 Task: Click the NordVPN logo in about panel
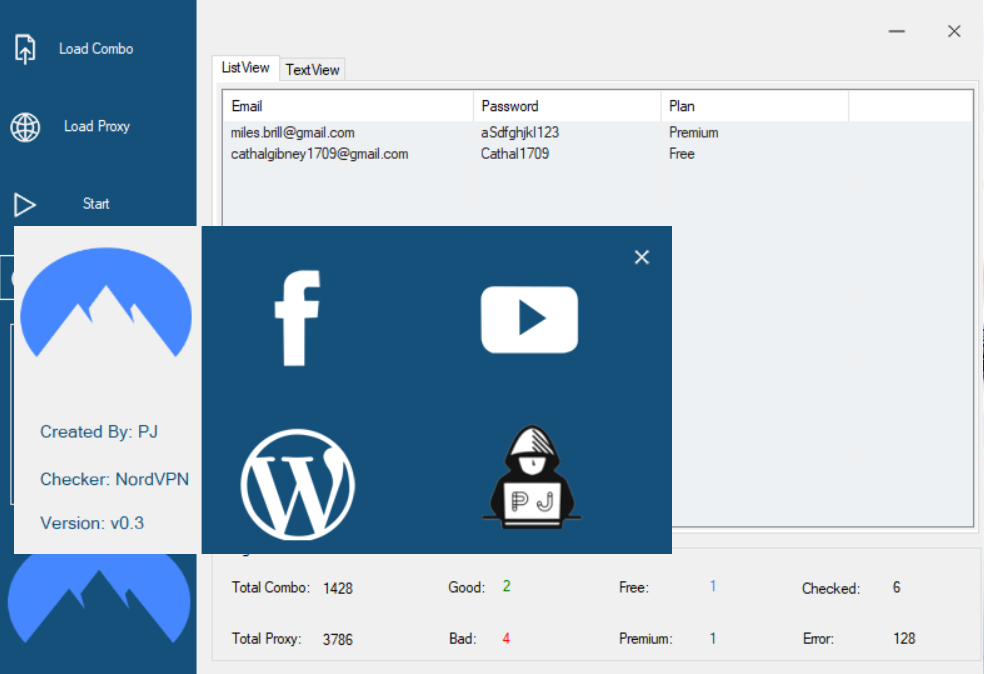[x=106, y=302]
